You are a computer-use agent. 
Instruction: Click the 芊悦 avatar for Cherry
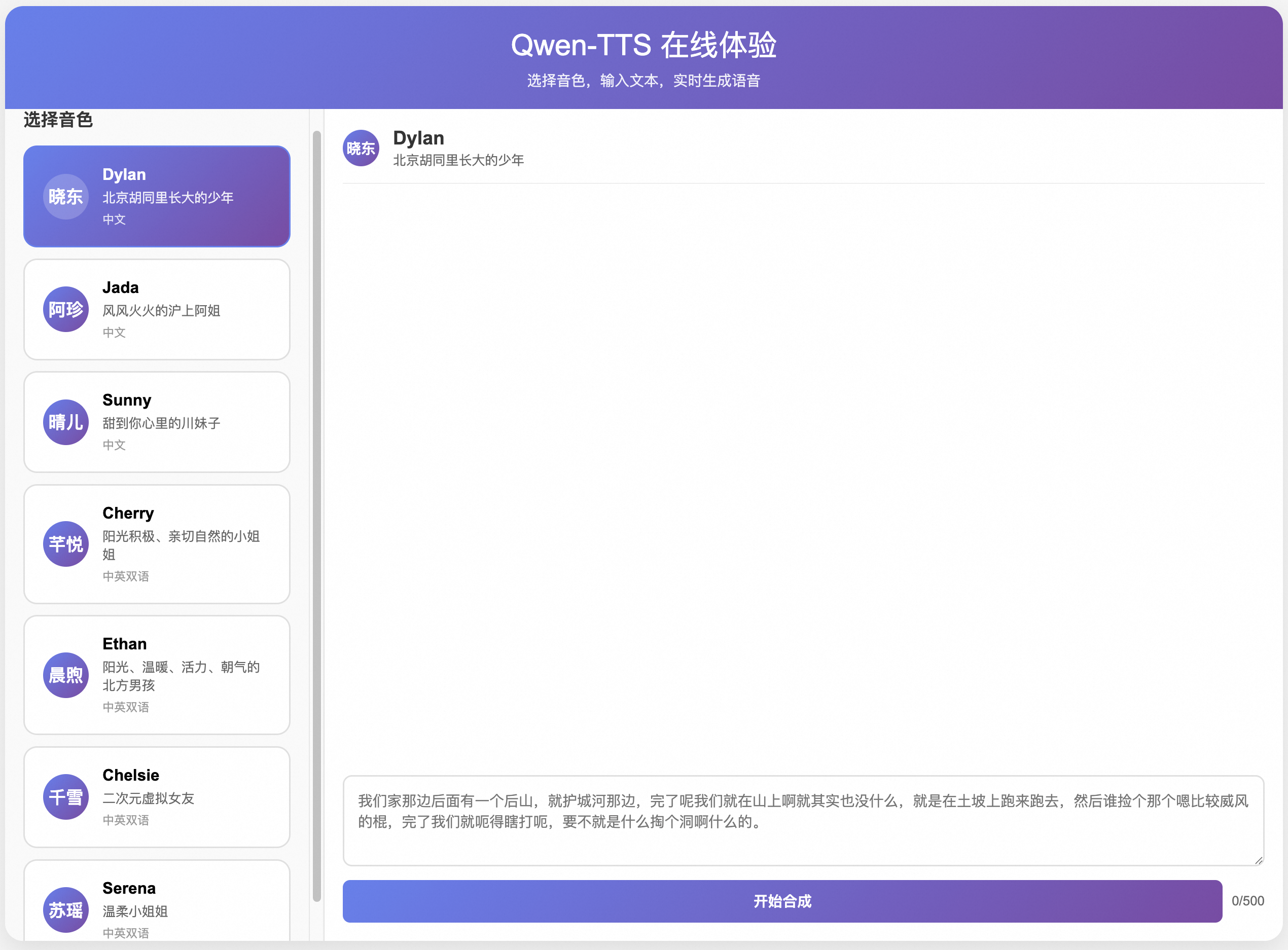pyautogui.click(x=65, y=544)
